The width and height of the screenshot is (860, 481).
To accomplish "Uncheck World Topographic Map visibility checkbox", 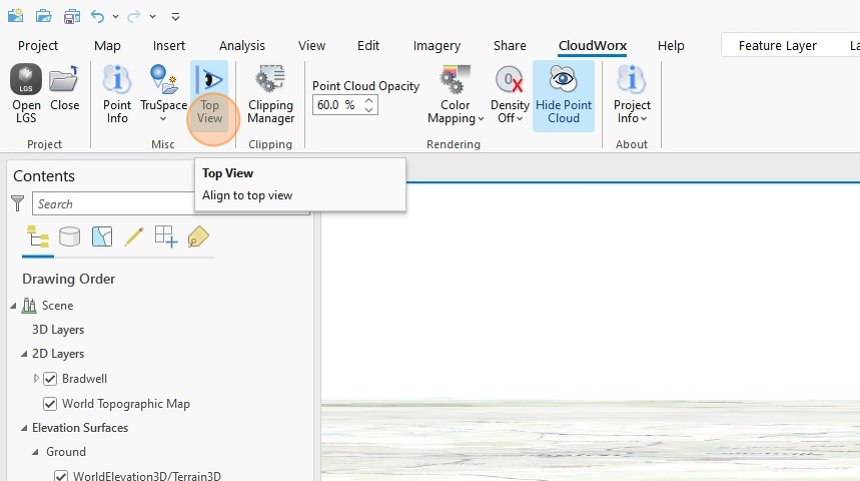I will 50,404.
